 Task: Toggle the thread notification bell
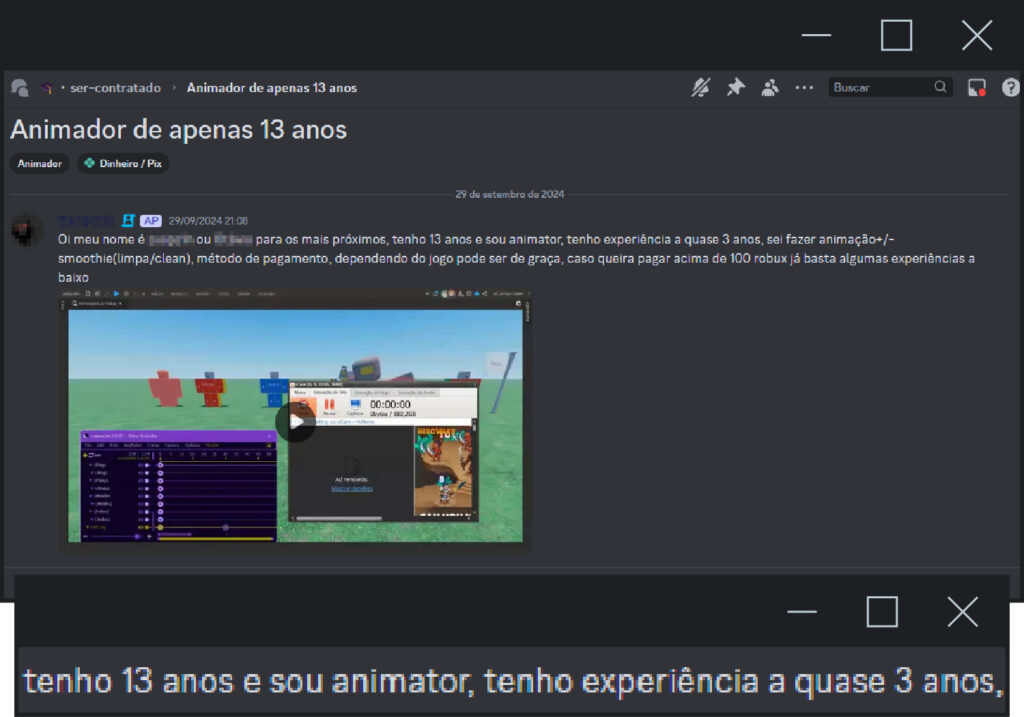701,88
